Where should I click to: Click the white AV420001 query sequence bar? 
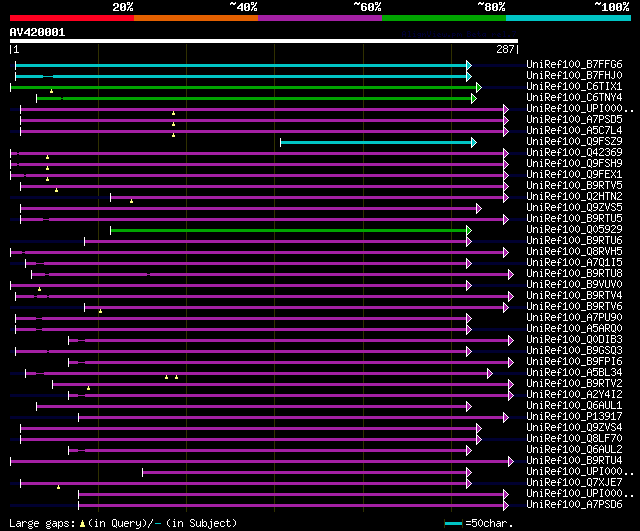pyautogui.click(x=264, y=41)
